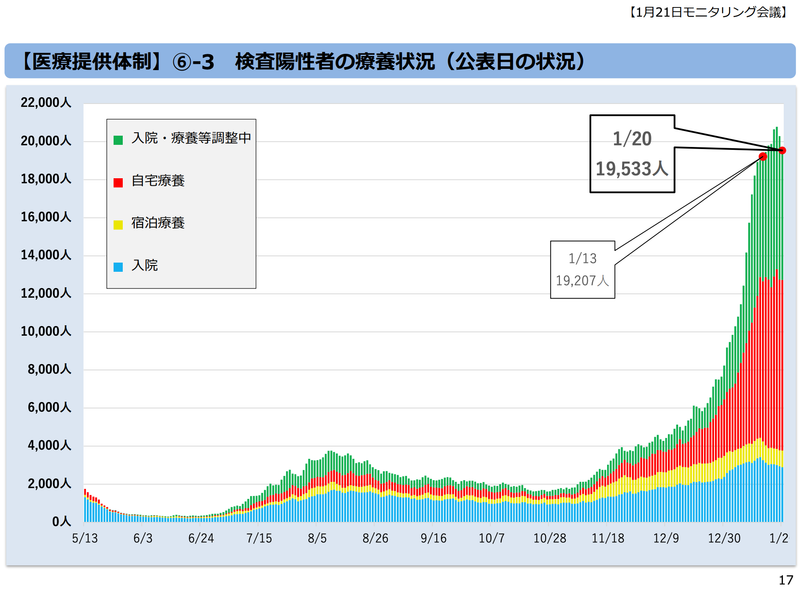
Task: Click the 9/16 x-axis date label
Action: [434, 539]
